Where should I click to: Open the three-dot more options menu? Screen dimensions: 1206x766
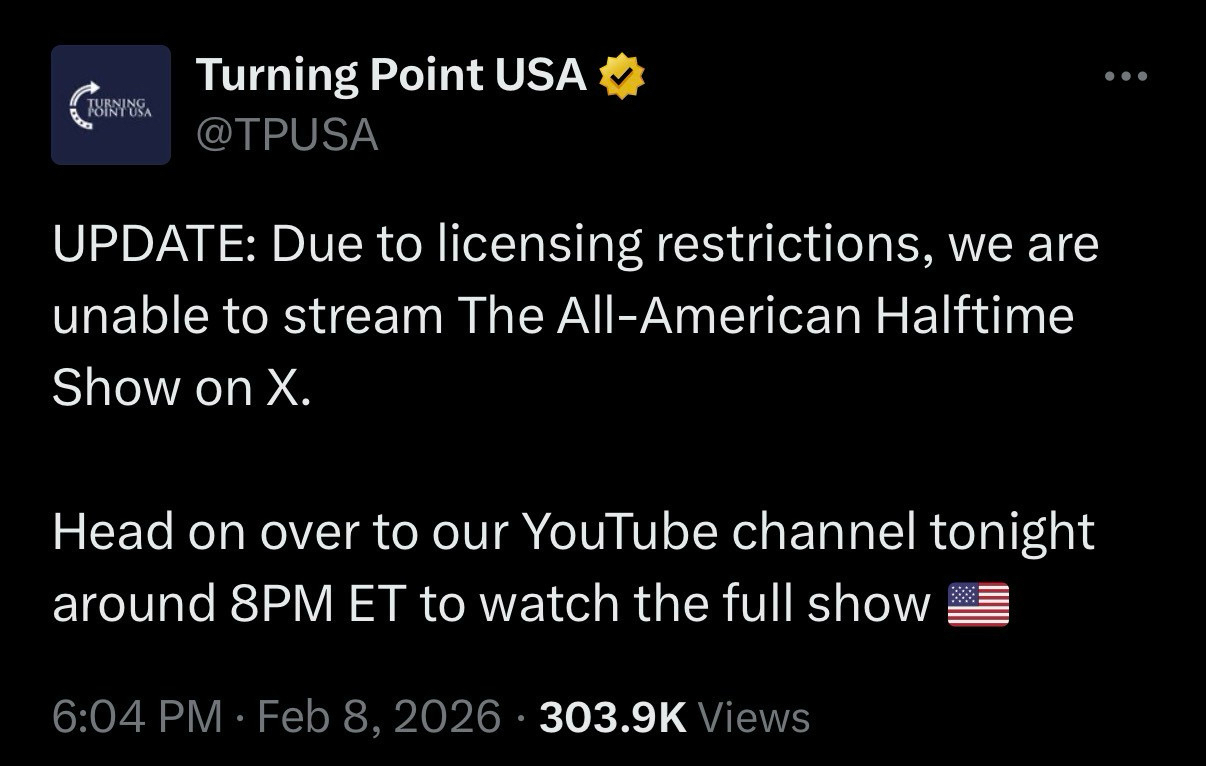point(1126,76)
